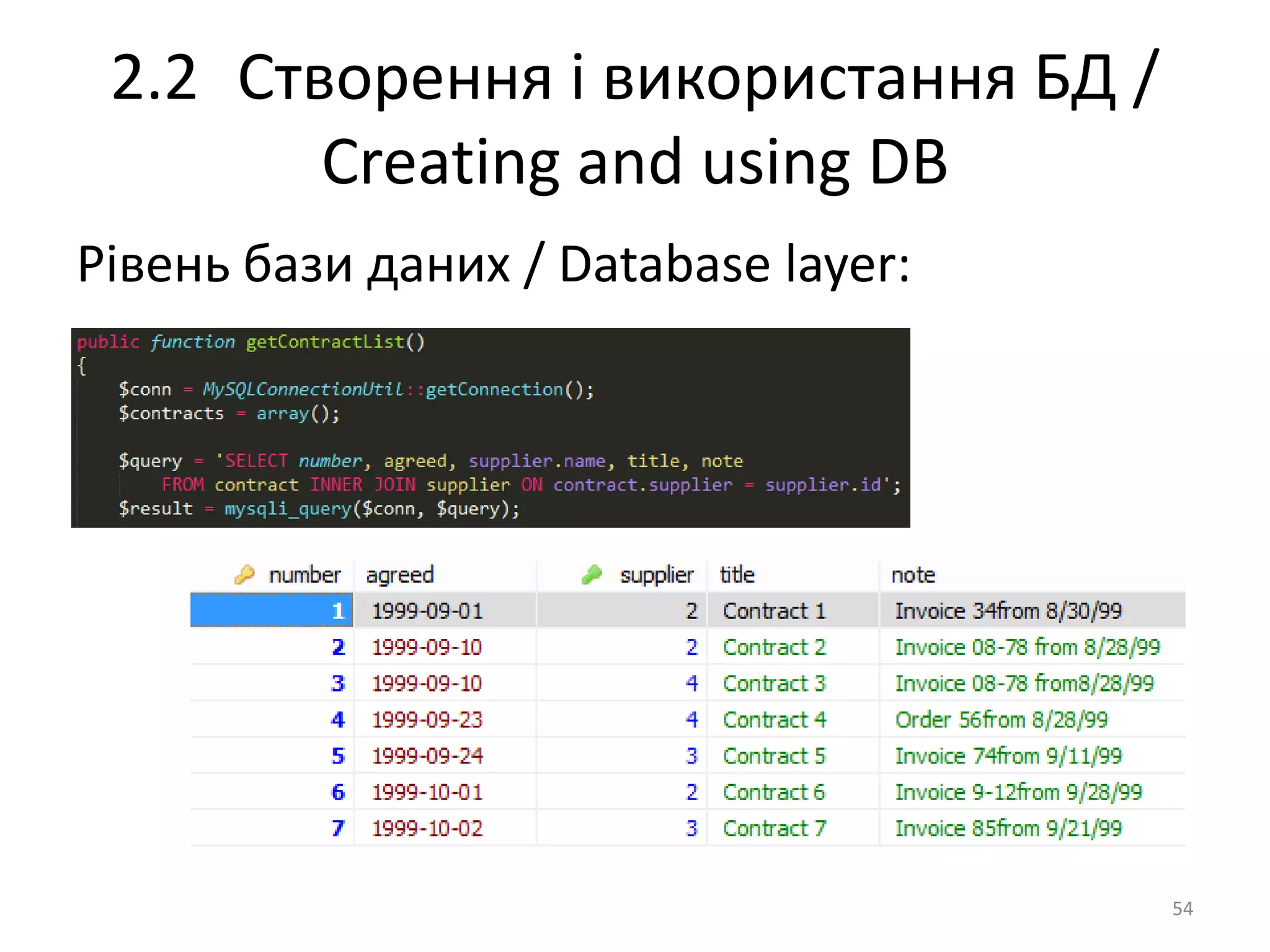Screen dimensions: 1270x952
Task: Click slide page number '54'
Action: pos(1182,909)
